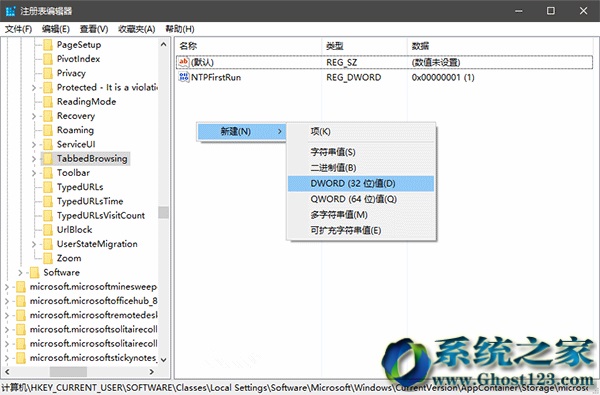Open the 查看(V) menu
Screen dimensions: 600x395
tap(94, 29)
